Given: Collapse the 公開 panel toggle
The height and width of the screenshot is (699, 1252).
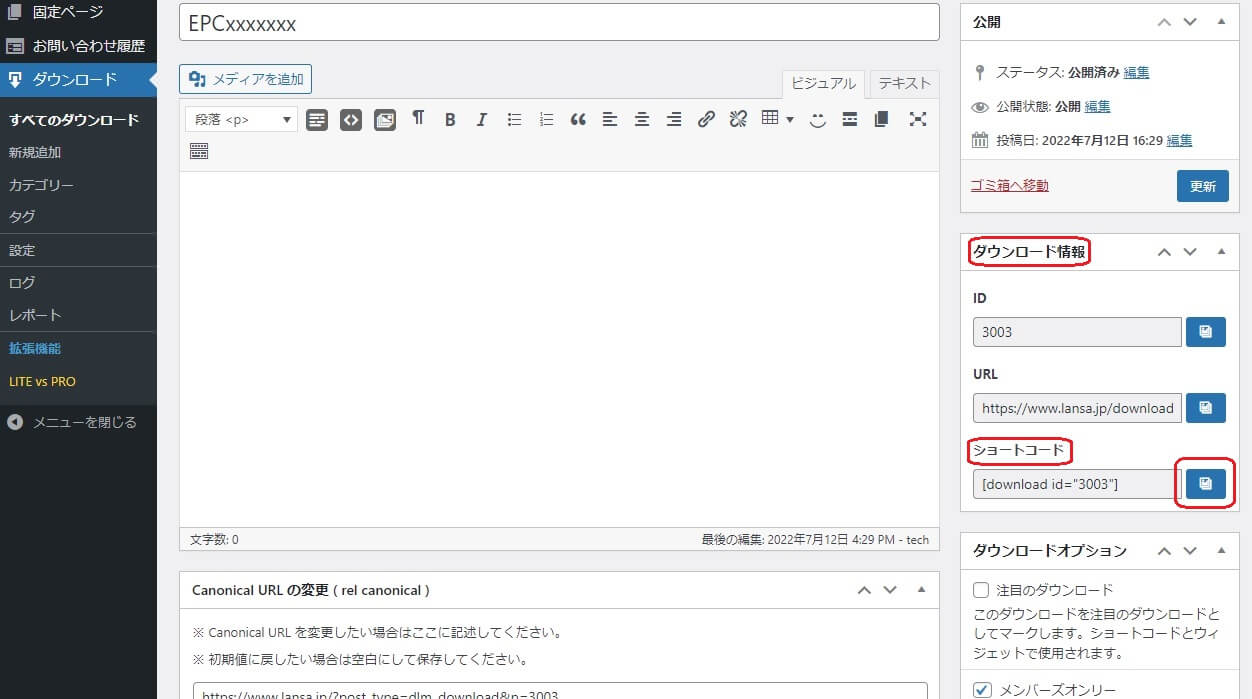Looking at the screenshot, I should click(x=1221, y=22).
